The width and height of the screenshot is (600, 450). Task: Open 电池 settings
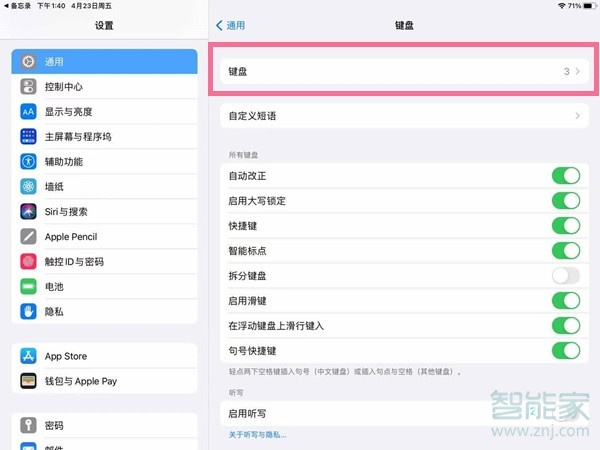[x=104, y=286]
